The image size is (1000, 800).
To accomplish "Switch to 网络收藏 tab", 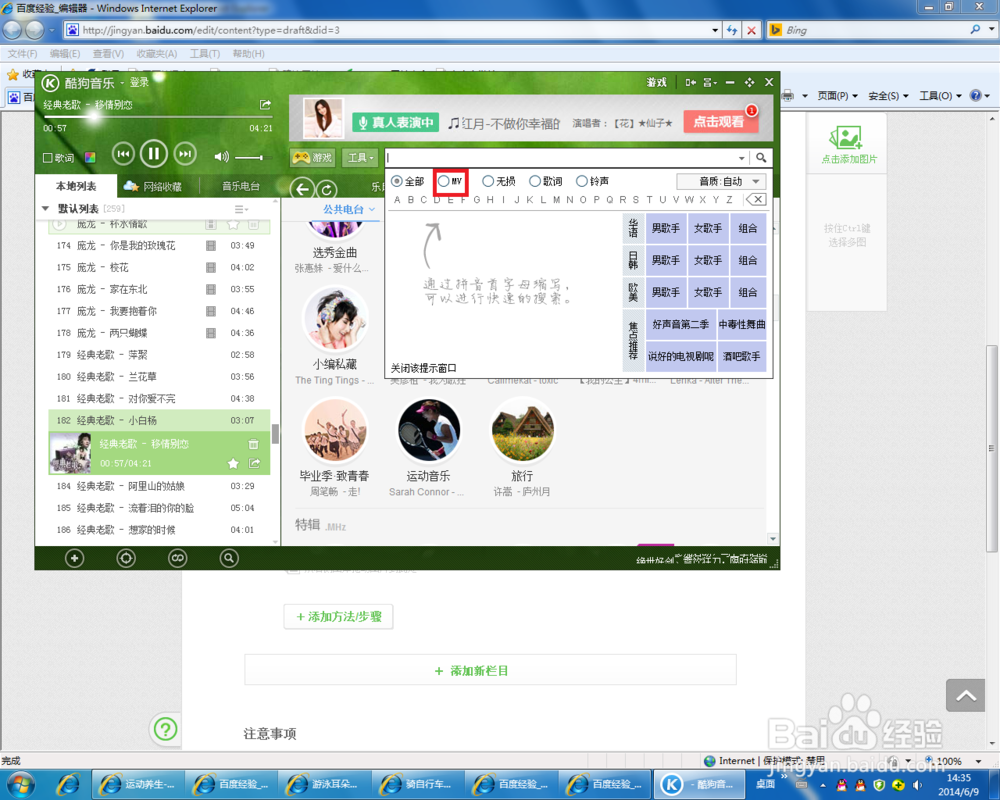I will (153, 186).
